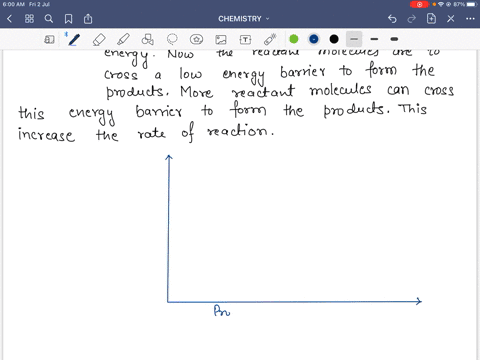Select the Eraser tool

[99, 40]
